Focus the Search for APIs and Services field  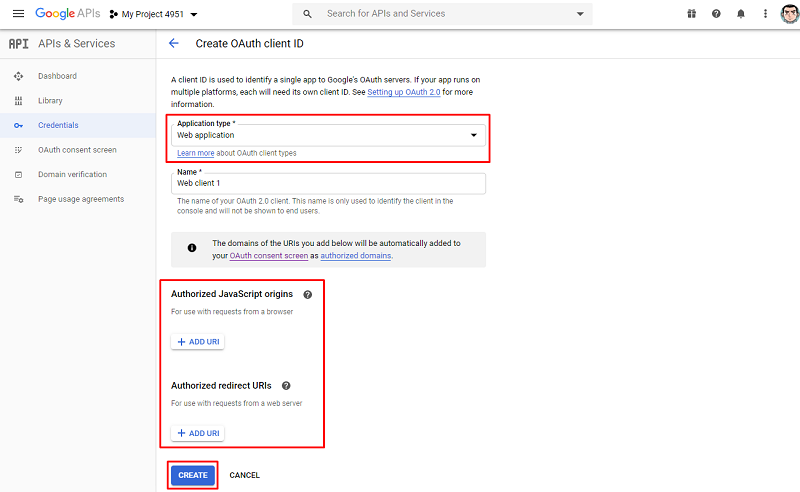coord(444,14)
